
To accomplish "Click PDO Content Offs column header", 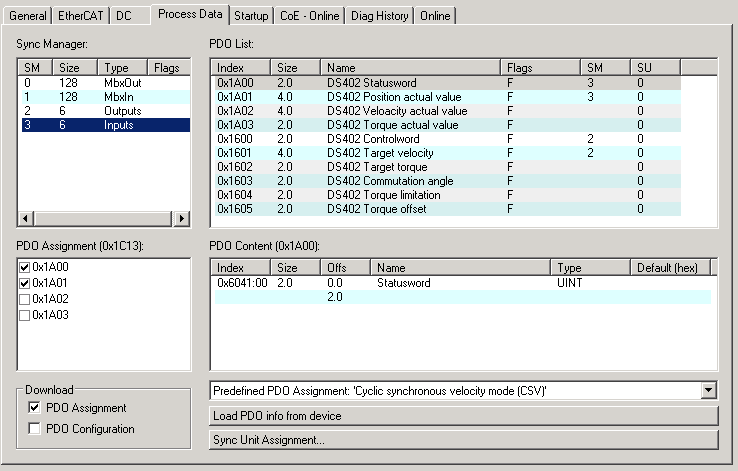I will [345, 268].
